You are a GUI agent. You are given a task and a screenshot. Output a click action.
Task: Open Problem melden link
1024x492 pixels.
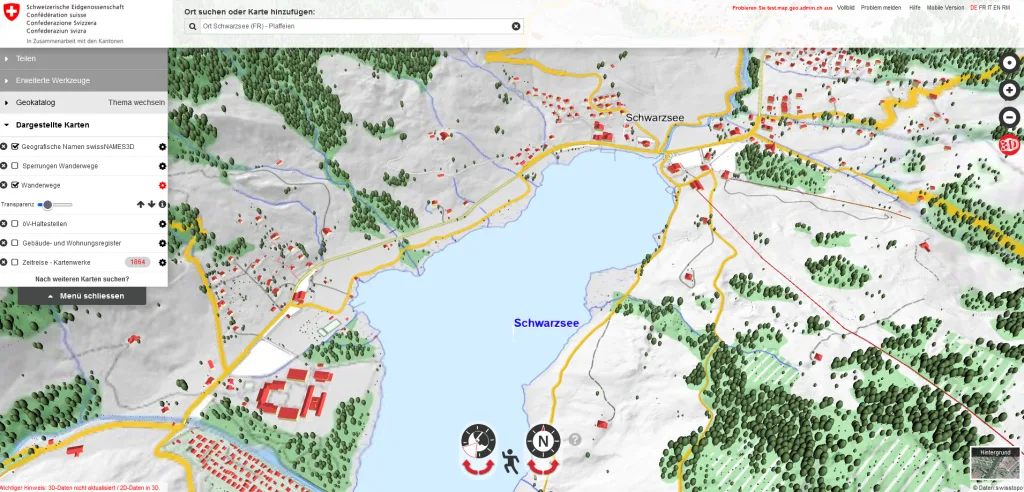(x=880, y=8)
